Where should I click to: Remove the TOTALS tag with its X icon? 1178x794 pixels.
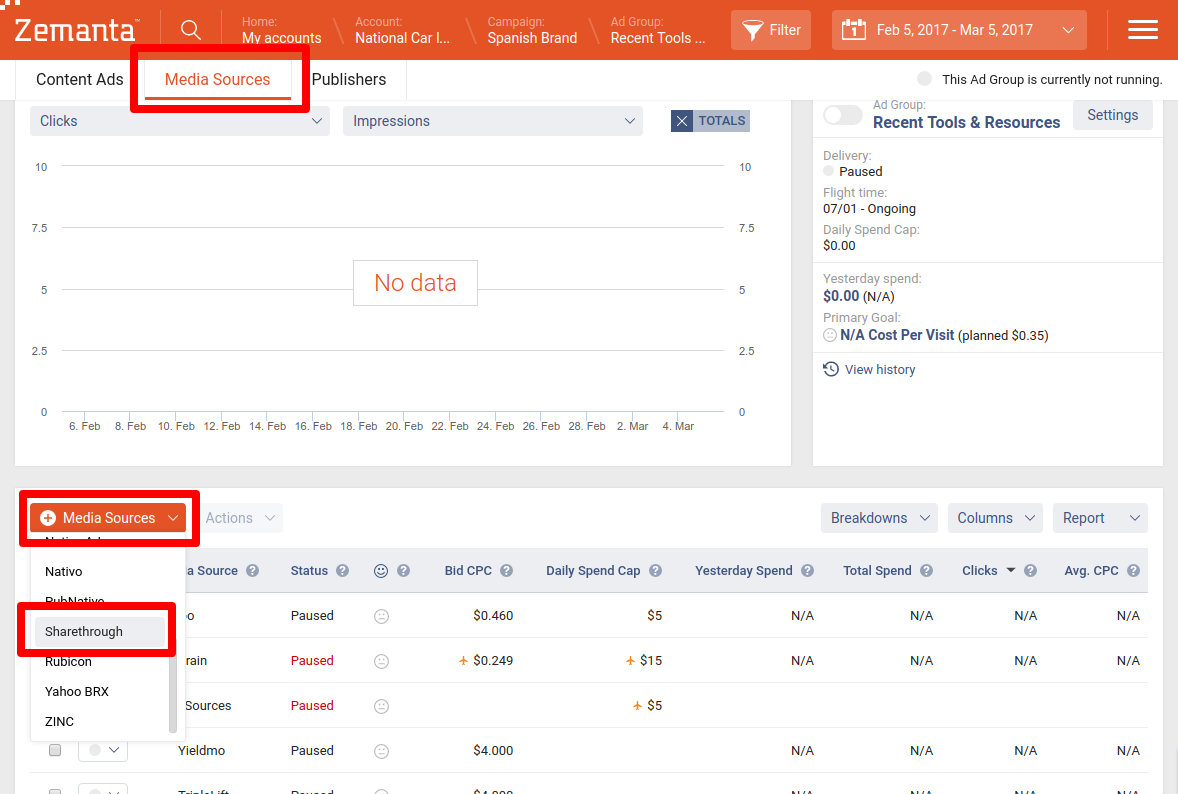681,121
